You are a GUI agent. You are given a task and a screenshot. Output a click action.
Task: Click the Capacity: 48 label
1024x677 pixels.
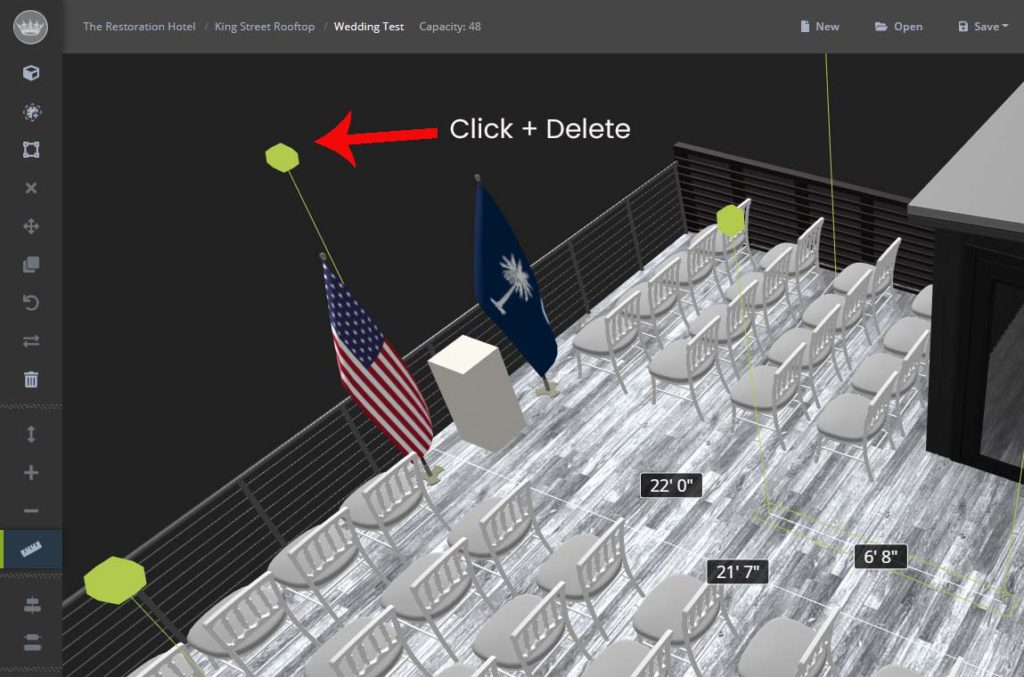[450, 27]
